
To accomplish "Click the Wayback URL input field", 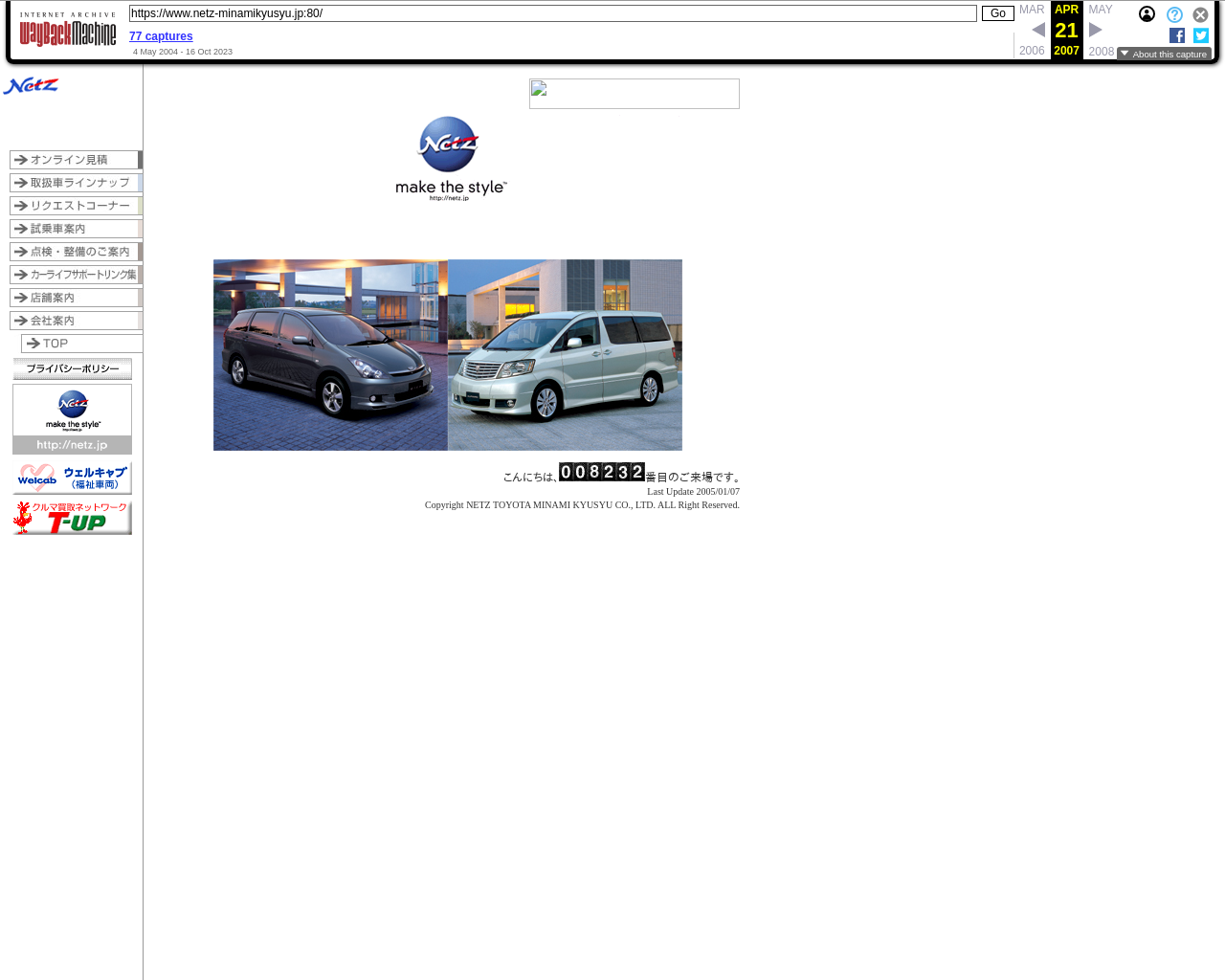I will click(x=552, y=13).
